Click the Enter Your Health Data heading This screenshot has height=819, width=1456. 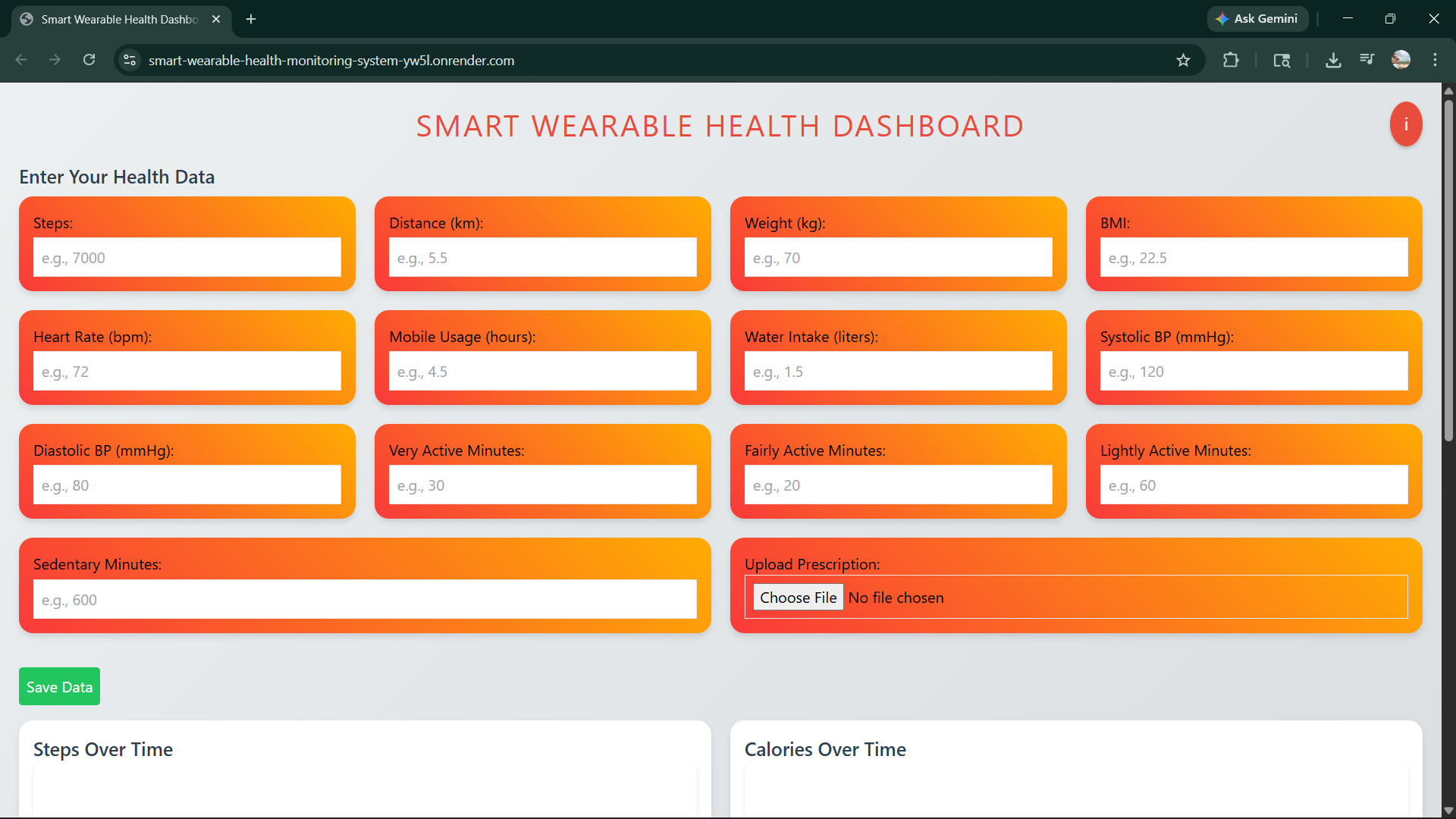[117, 177]
